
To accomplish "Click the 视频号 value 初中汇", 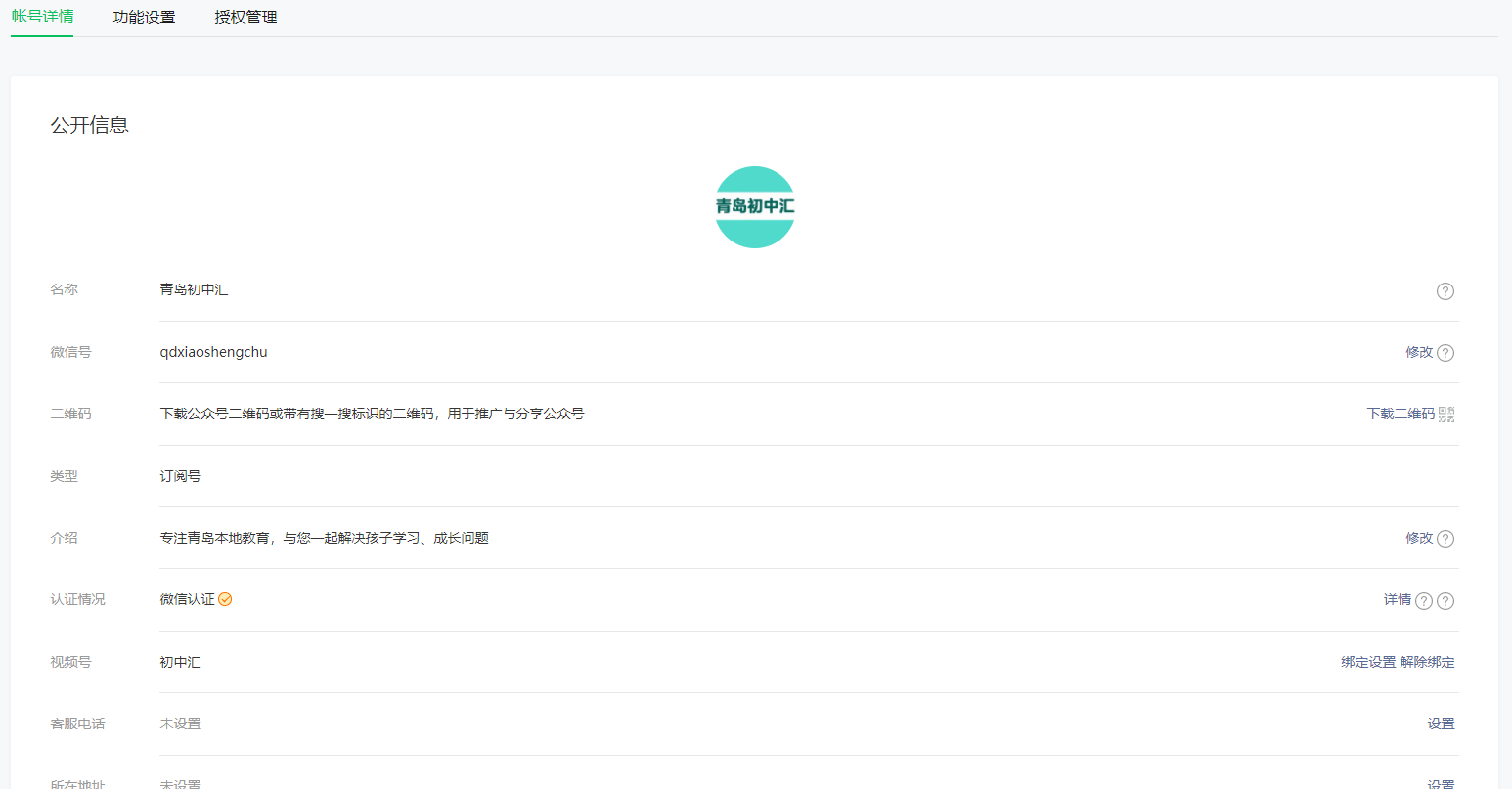I will (x=180, y=662).
